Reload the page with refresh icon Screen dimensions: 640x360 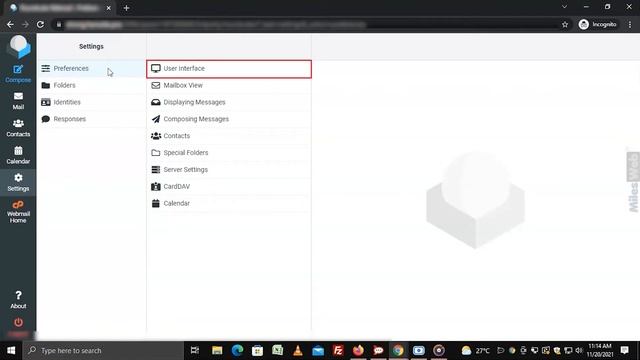(x=40, y=24)
